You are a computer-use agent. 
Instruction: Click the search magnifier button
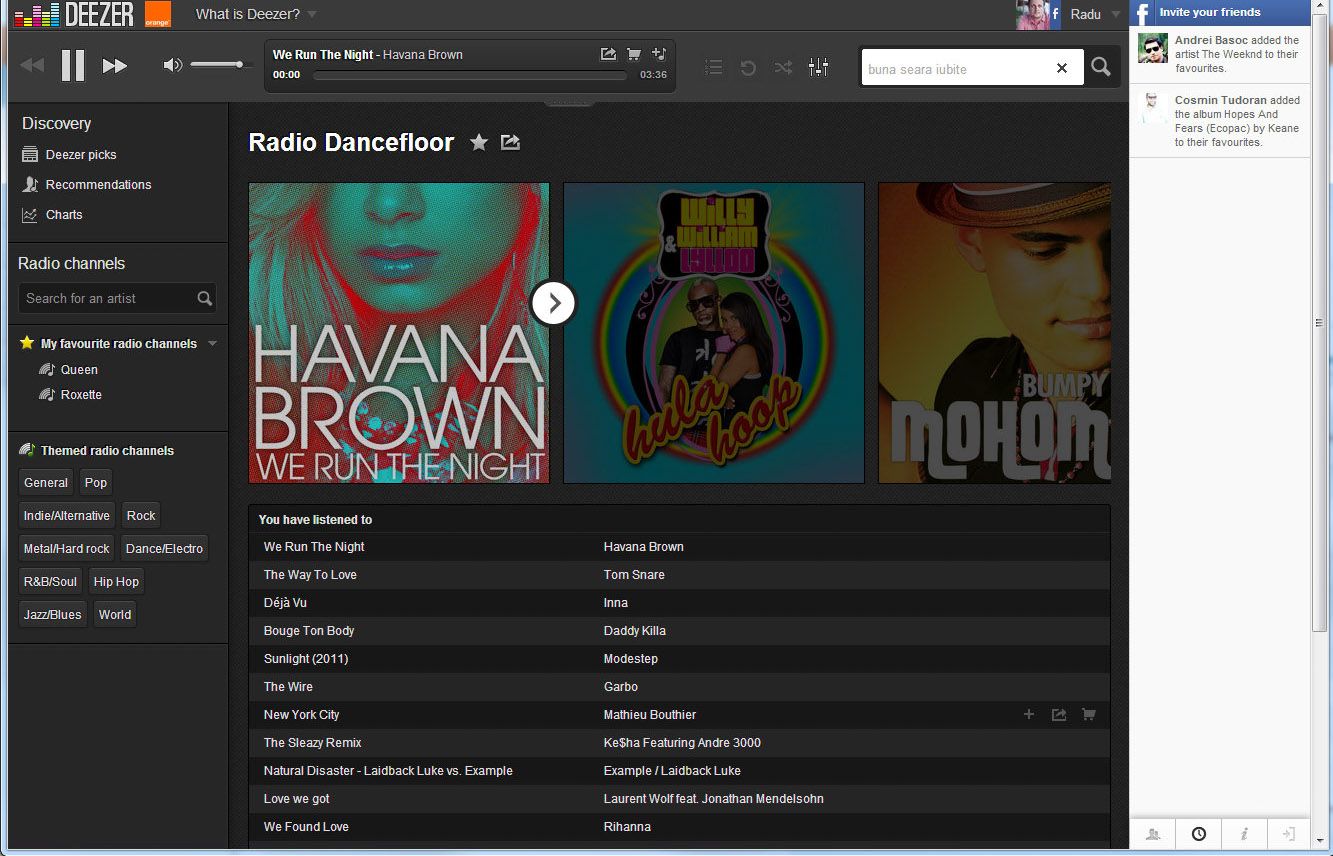1101,67
